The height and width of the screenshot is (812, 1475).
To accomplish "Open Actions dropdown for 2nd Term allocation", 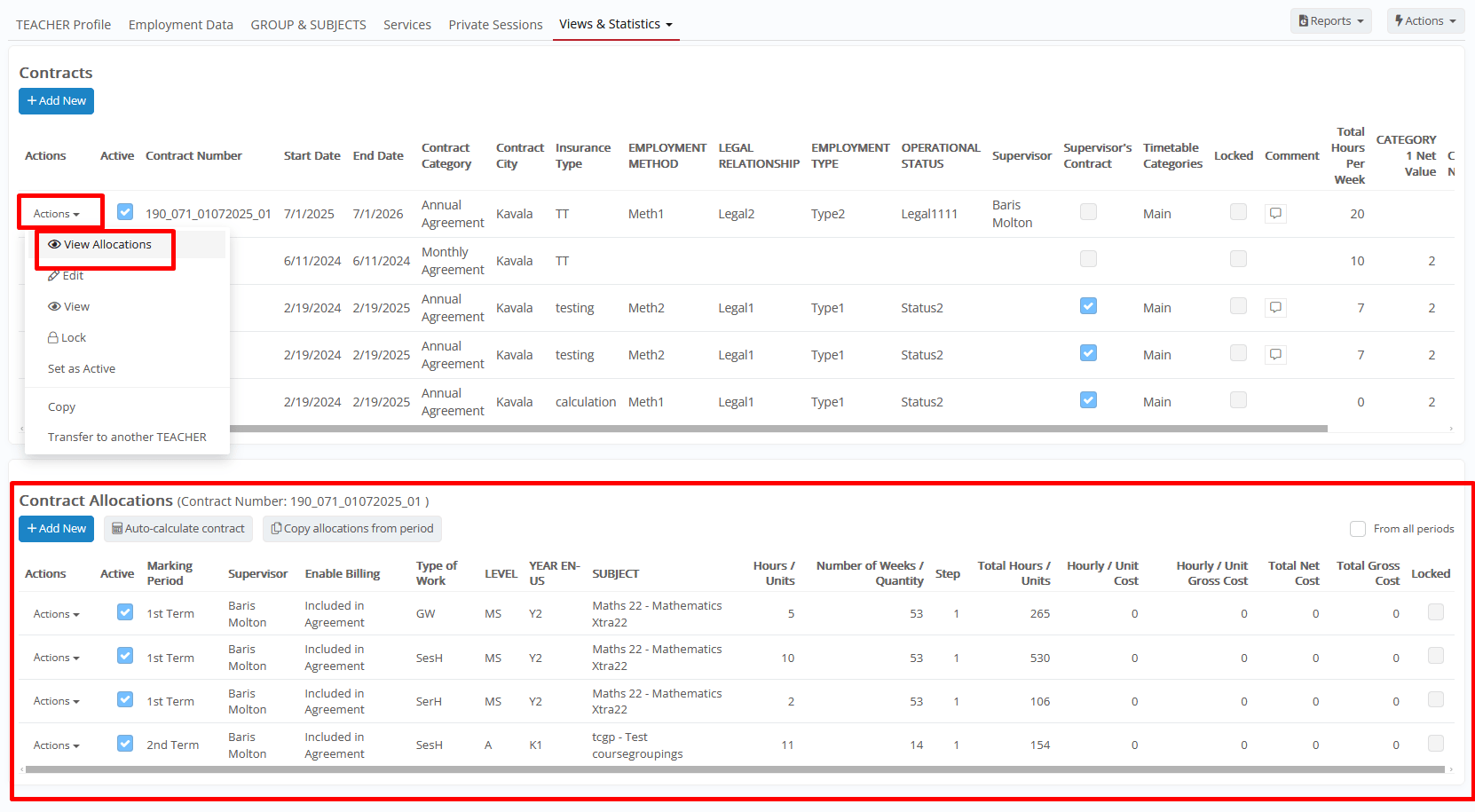I will tap(56, 745).
